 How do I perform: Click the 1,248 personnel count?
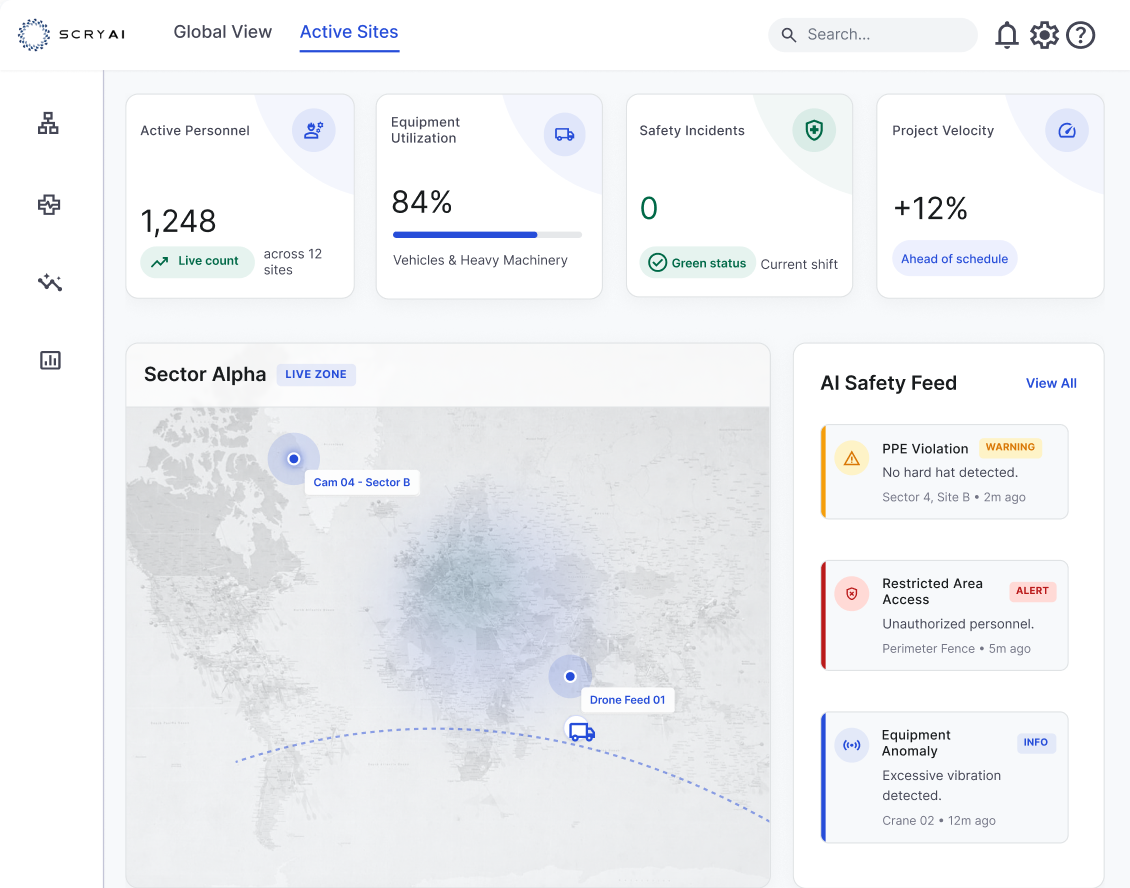[x=178, y=221]
